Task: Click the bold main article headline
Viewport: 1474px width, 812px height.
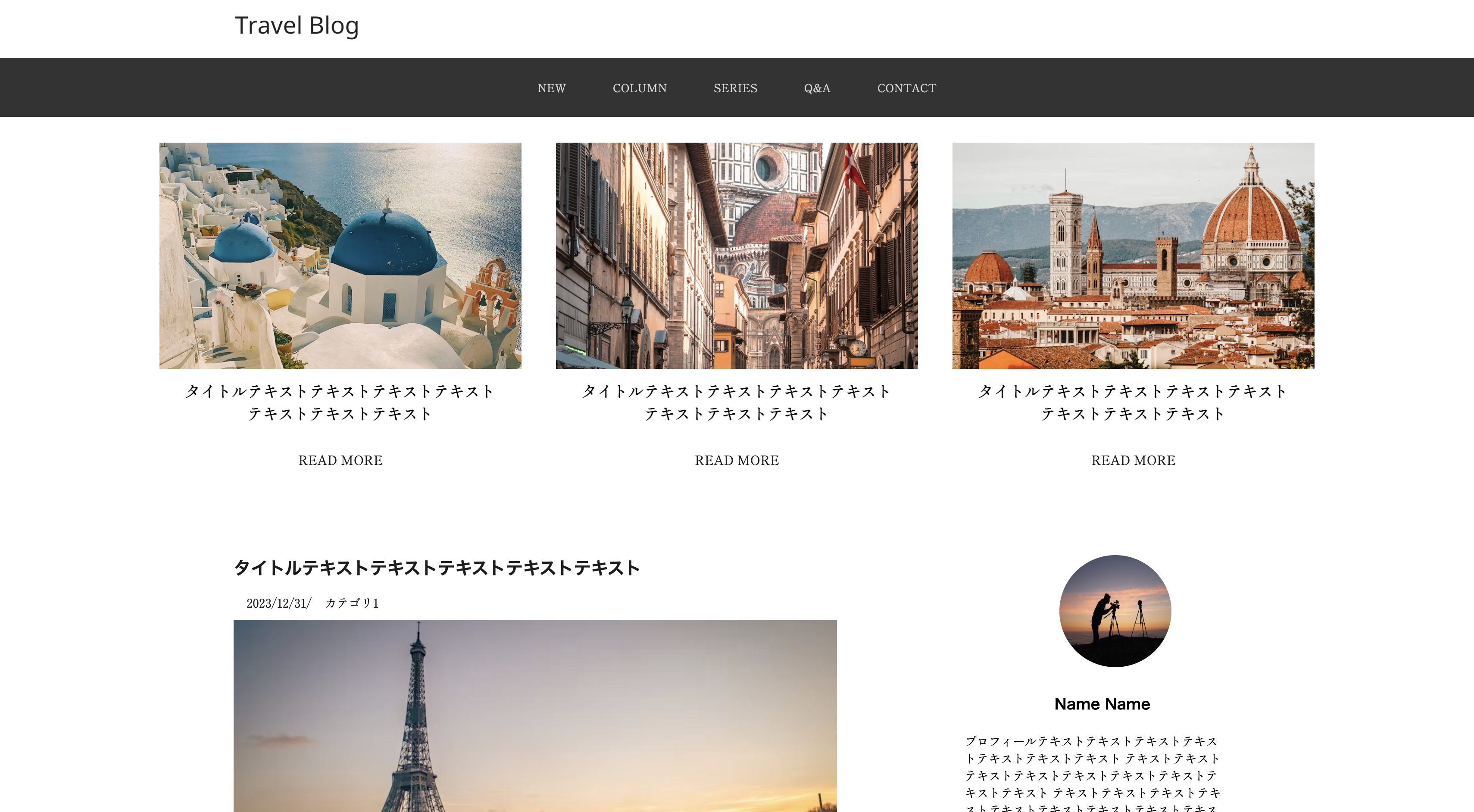Action: [437, 568]
